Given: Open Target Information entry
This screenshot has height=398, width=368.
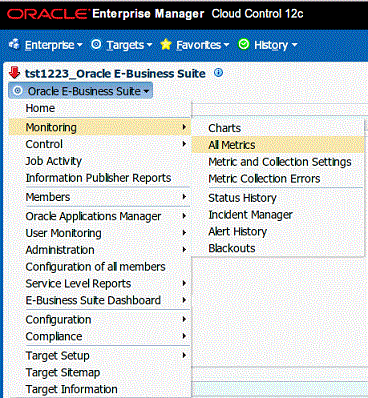Looking at the screenshot, I should (x=71, y=389).
